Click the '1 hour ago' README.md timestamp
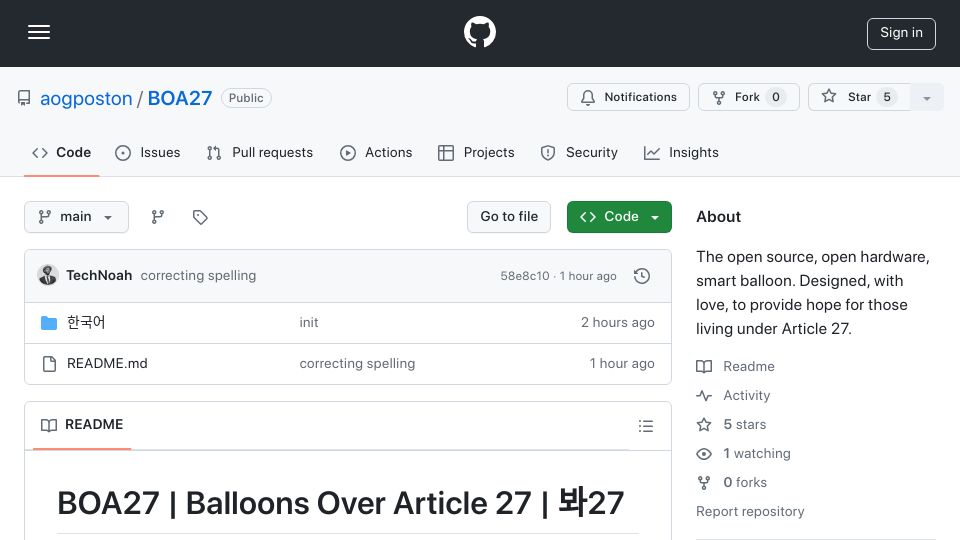The image size is (960, 540). 622,364
